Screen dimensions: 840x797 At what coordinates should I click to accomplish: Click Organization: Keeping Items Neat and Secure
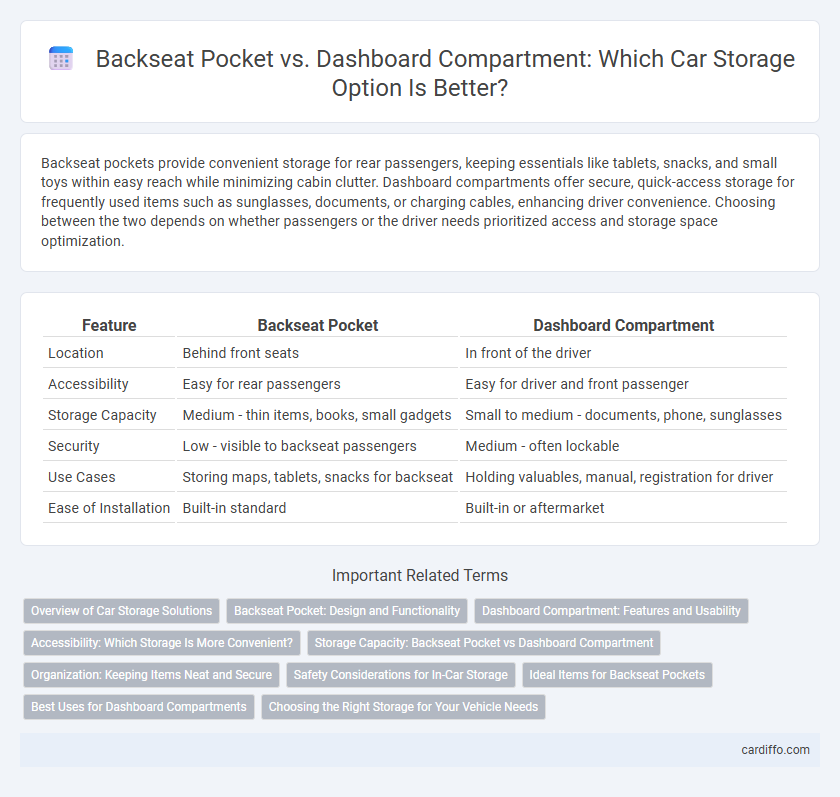[152, 675]
